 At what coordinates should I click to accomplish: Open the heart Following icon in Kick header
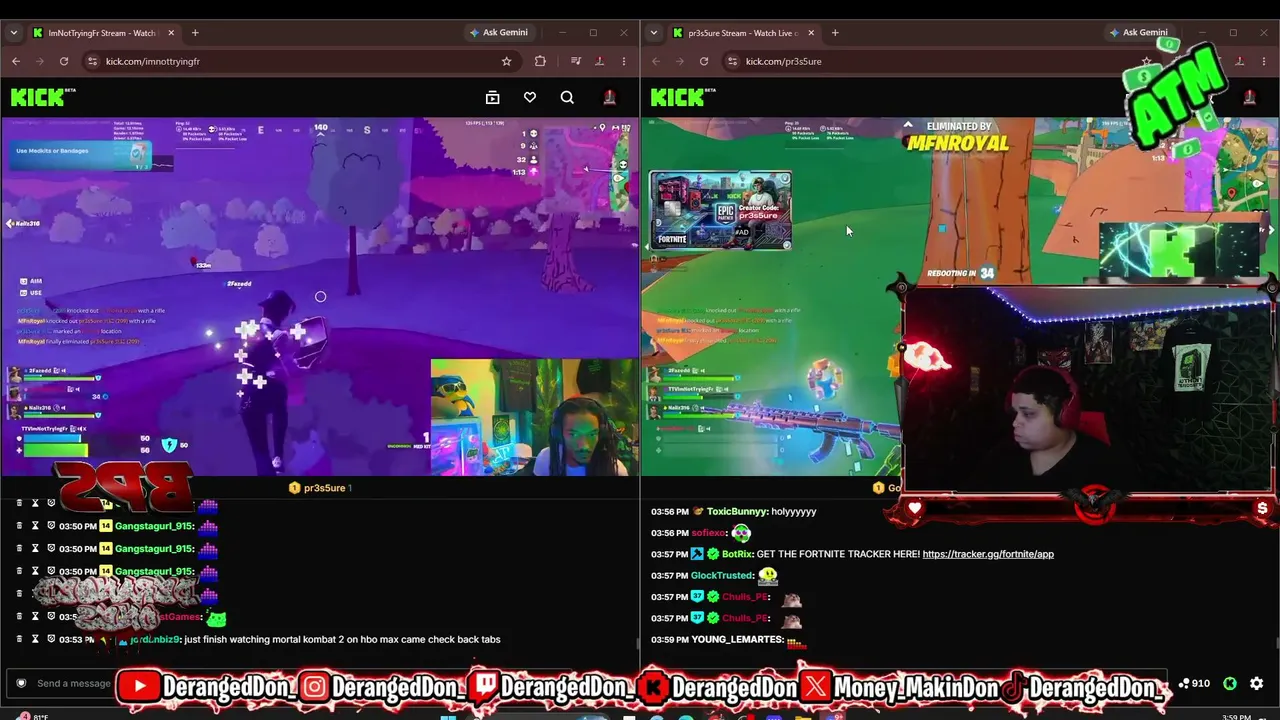(530, 97)
